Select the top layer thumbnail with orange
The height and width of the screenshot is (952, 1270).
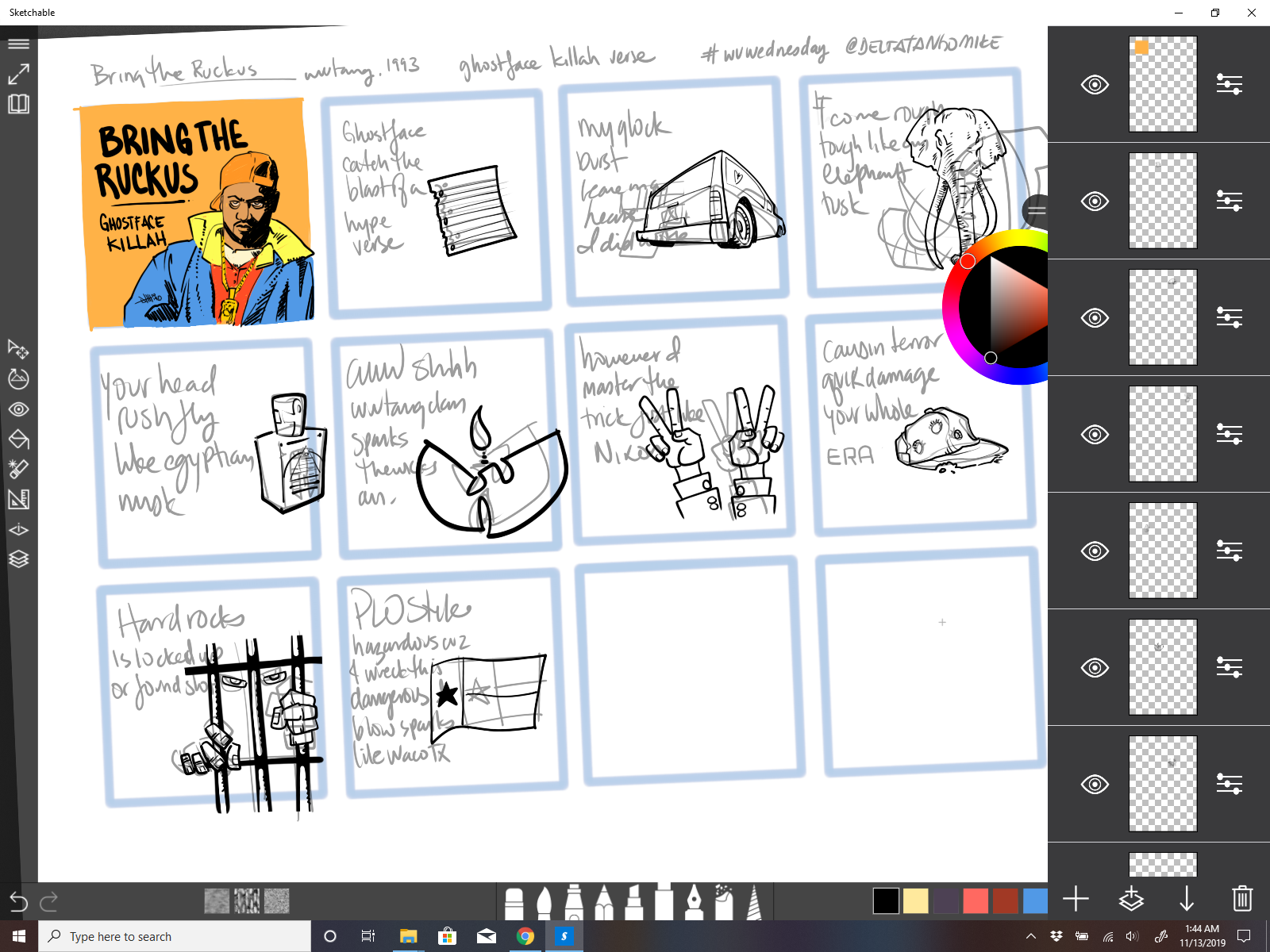coord(1163,84)
